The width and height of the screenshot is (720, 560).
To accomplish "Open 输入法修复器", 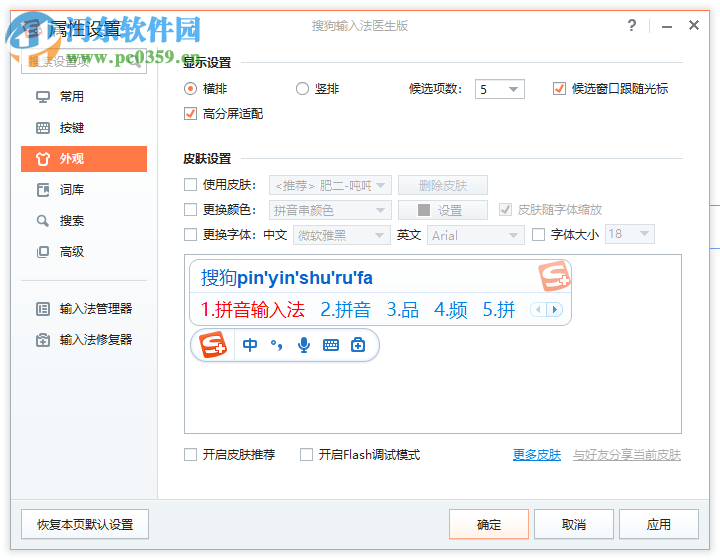I will pyautogui.click(x=84, y=340).
